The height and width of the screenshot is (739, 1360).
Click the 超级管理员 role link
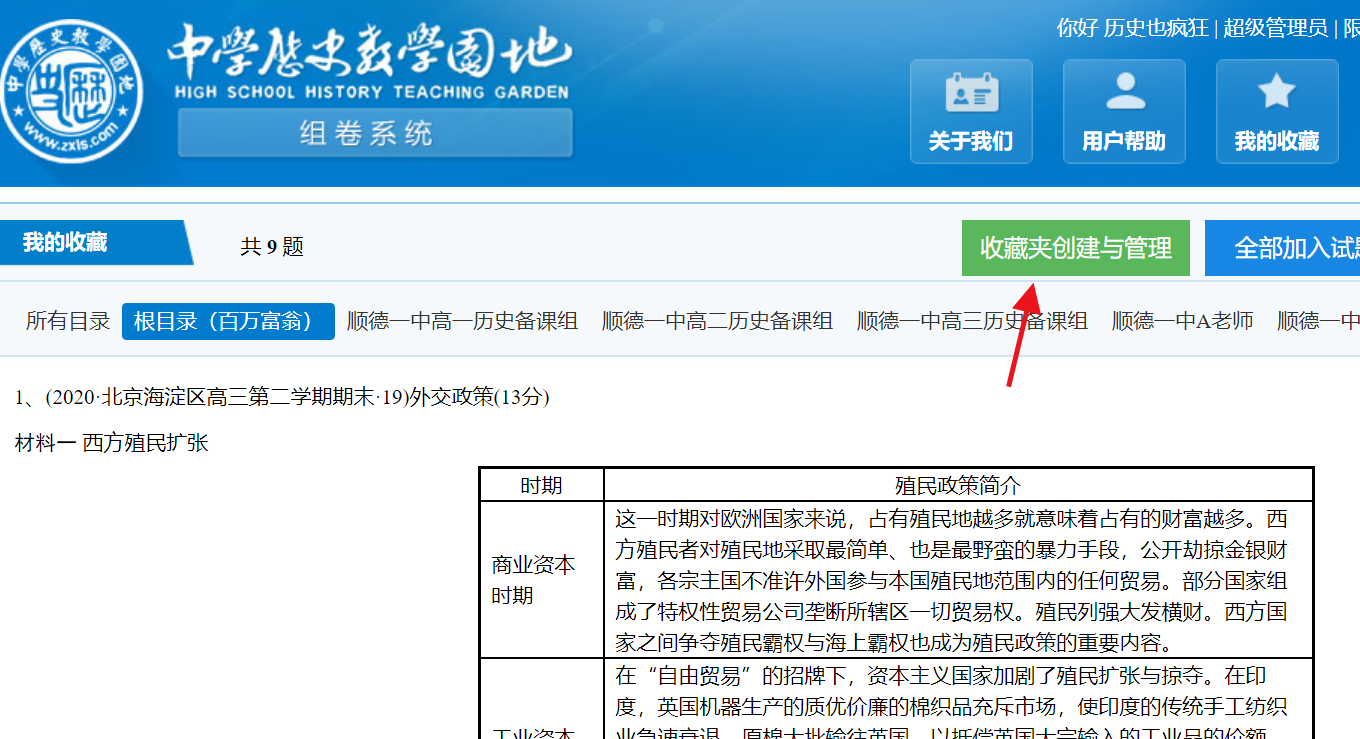pyautogui.click(x=1275, y=28)
